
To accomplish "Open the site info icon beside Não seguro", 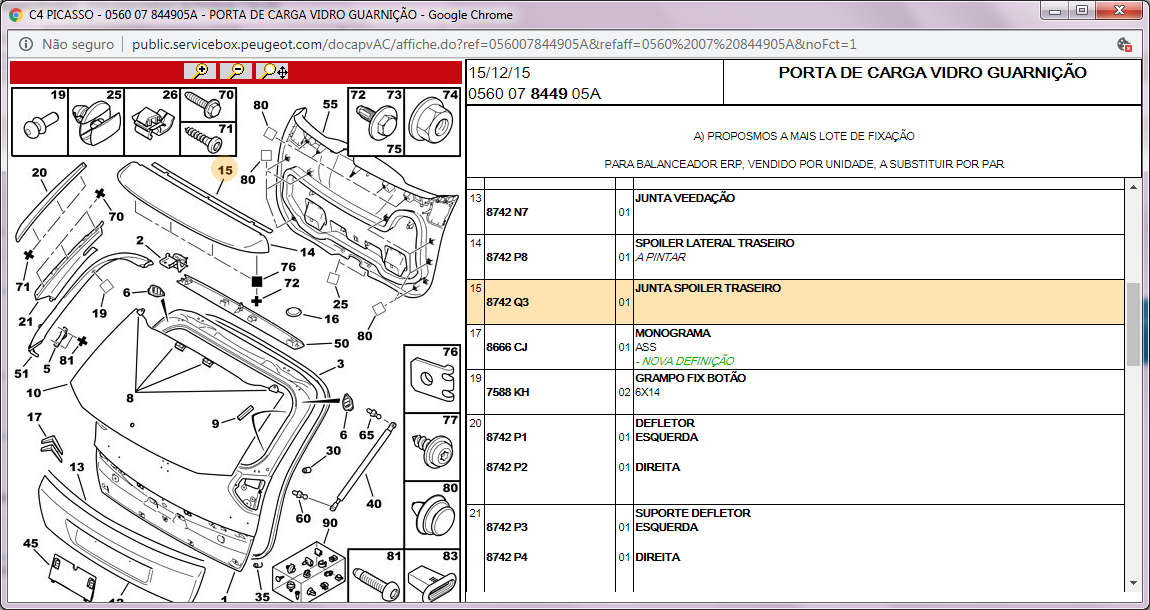I will pyautogui.click(x=24, y=45).
